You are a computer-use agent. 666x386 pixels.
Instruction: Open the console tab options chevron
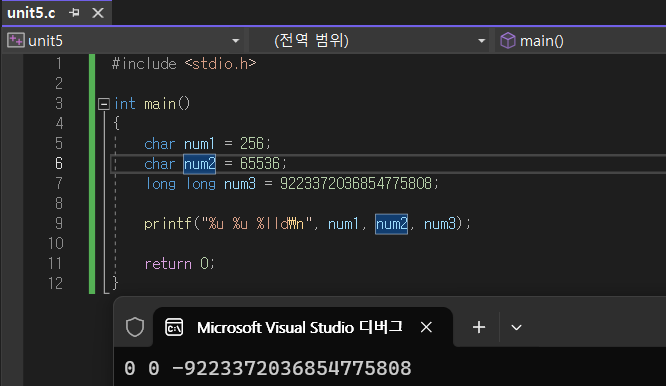[x=516, y=327]
